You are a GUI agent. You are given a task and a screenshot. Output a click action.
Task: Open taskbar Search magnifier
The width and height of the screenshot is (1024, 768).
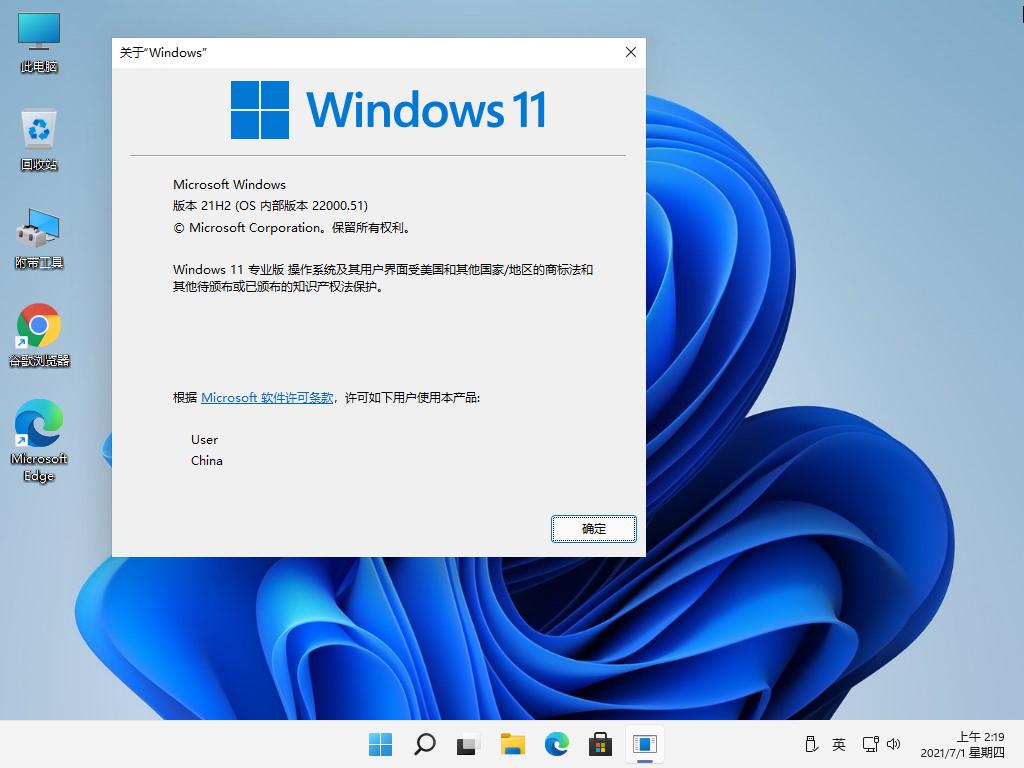(424, 744)
